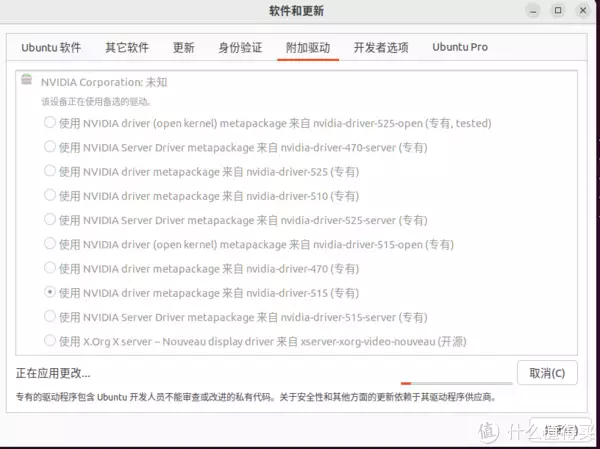Image resolution: width=600 pixels, height=449 pixels.
Task: Select nvidia-driver-525-open radio option
Action: pyautogui.click(x=50, y=122)
